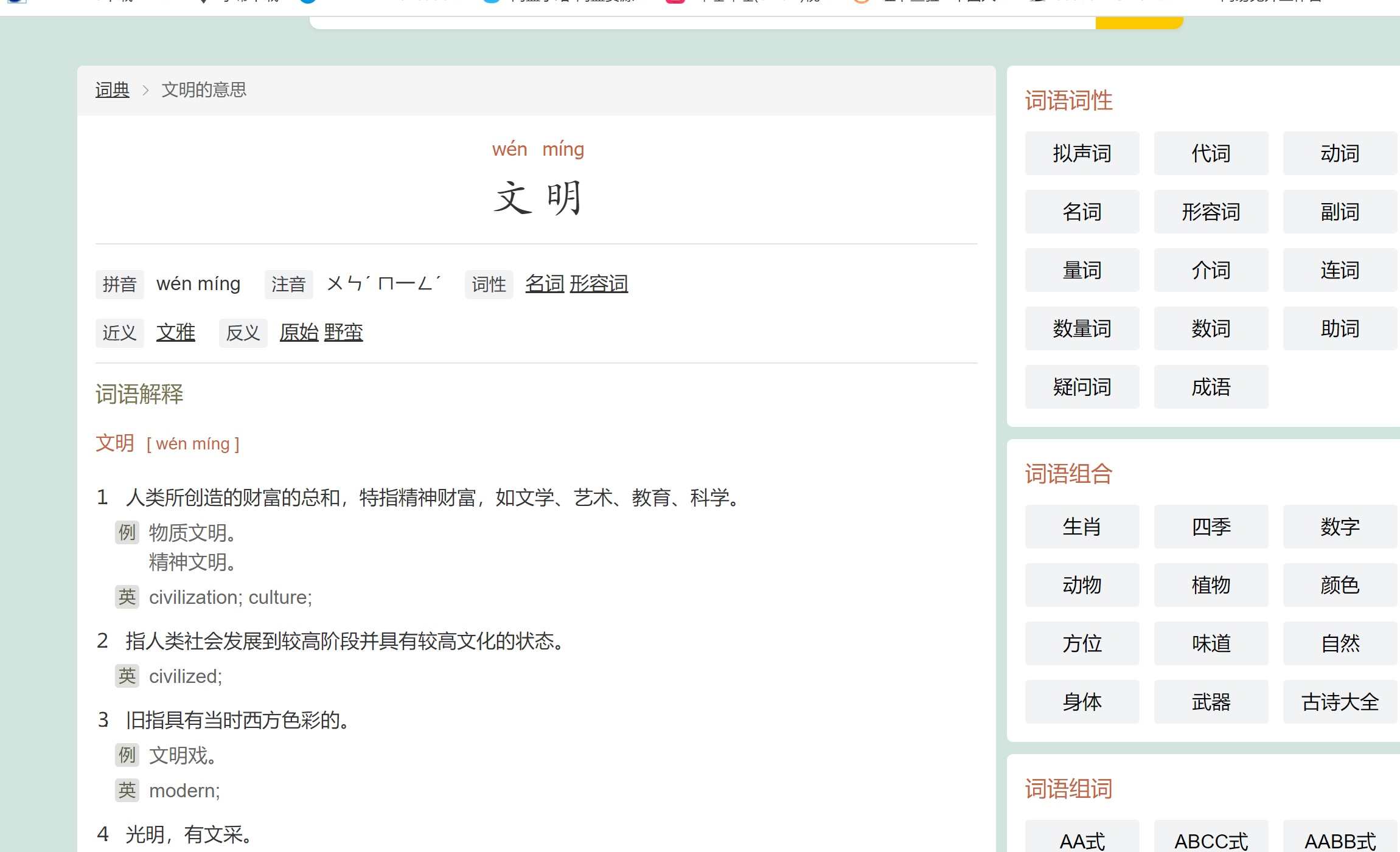
Task: Open the 动物 word group
Action: pyautogui.click(x=1082, y=585)
